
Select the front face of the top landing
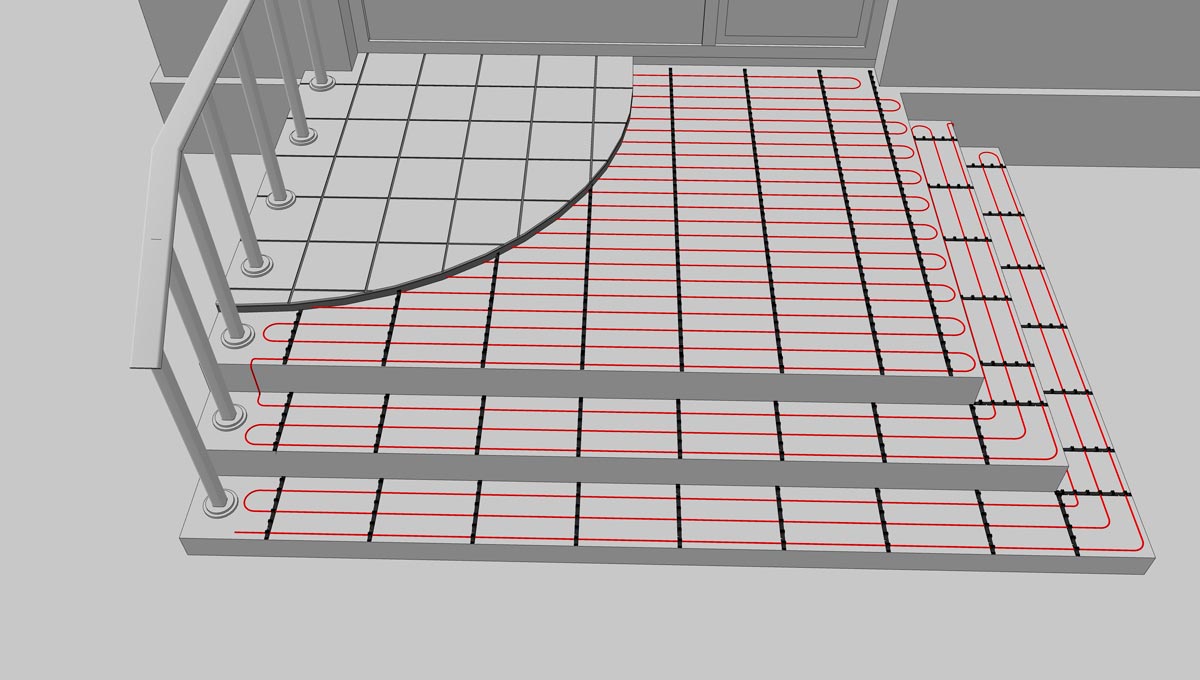point(600,382)
